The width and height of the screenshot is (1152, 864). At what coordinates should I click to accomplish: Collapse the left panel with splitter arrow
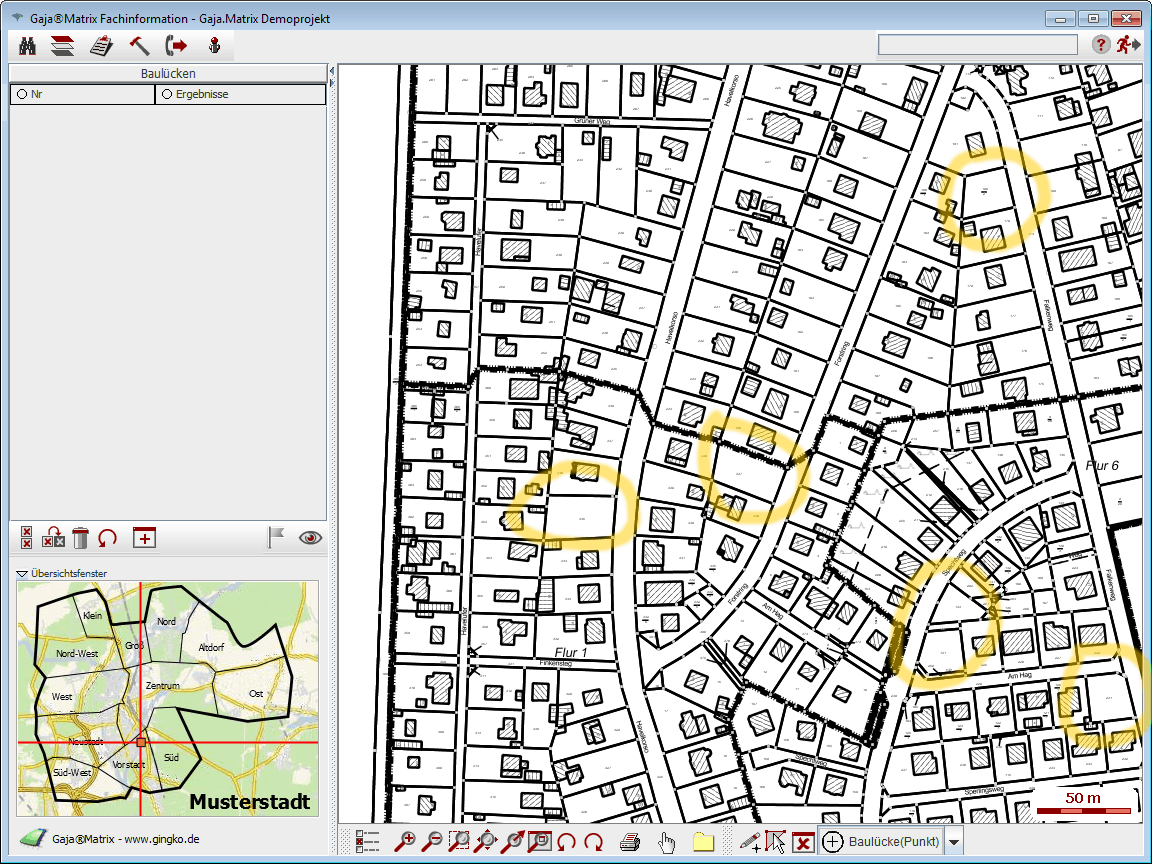[331, 72]
